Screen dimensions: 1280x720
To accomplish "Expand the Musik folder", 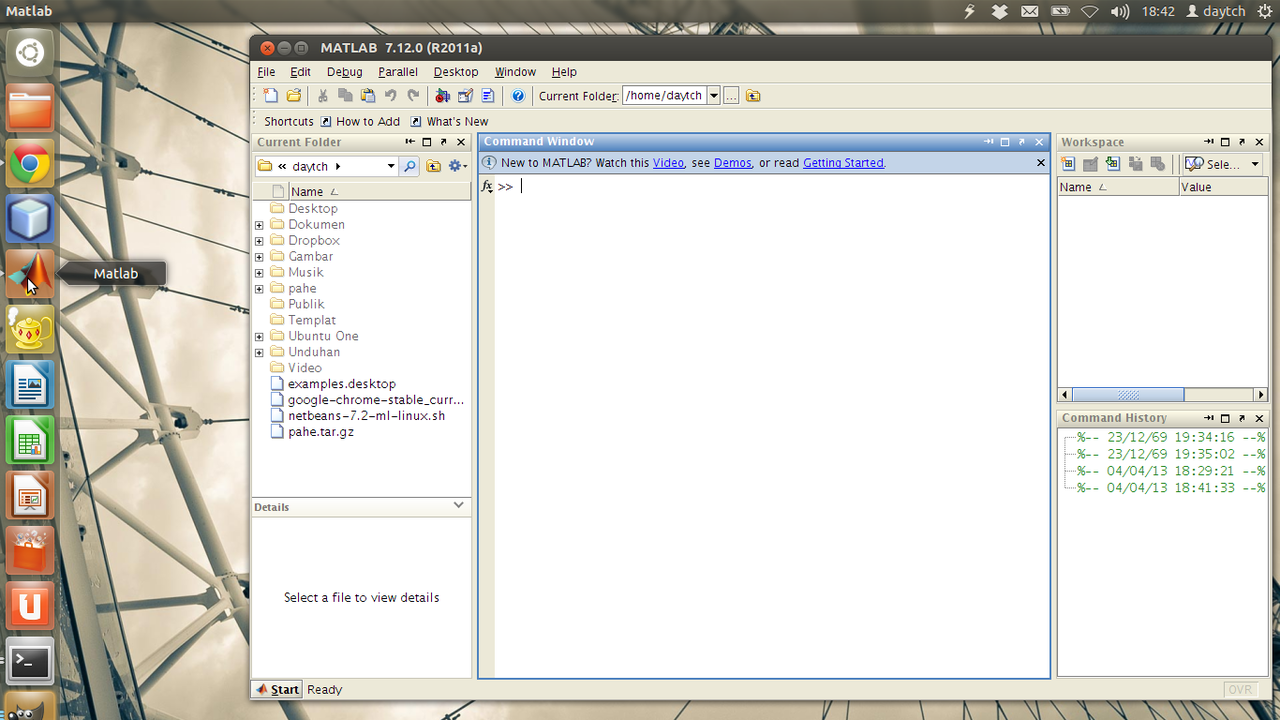I will pos(259,273).
